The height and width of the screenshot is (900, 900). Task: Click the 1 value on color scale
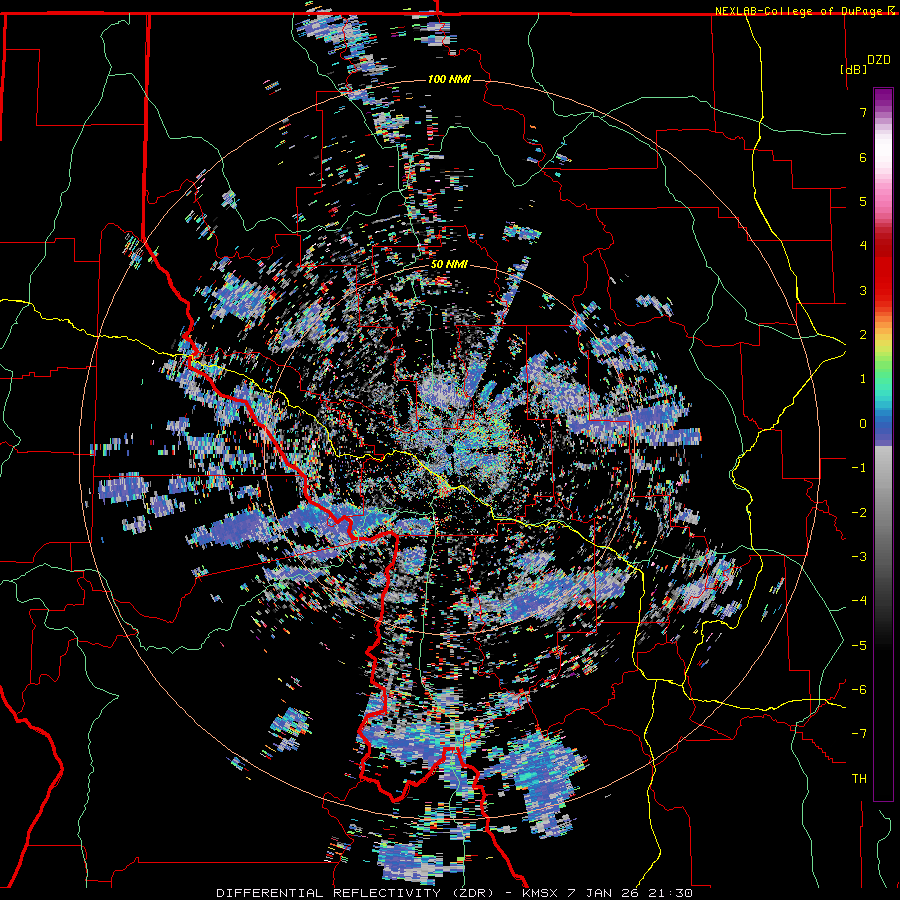(x=863, y=379)
